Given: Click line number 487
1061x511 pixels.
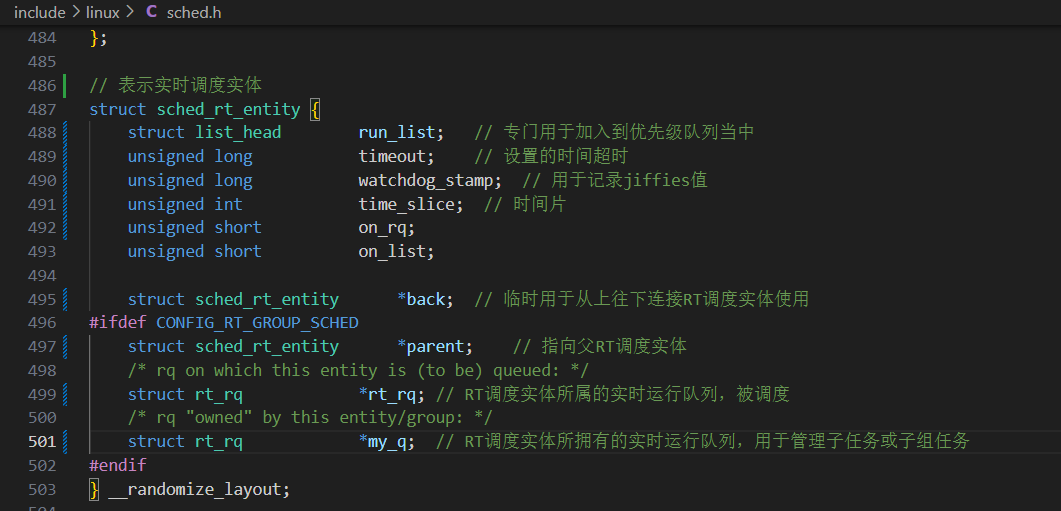Looking at the screenshot, I should click(42, 109).
